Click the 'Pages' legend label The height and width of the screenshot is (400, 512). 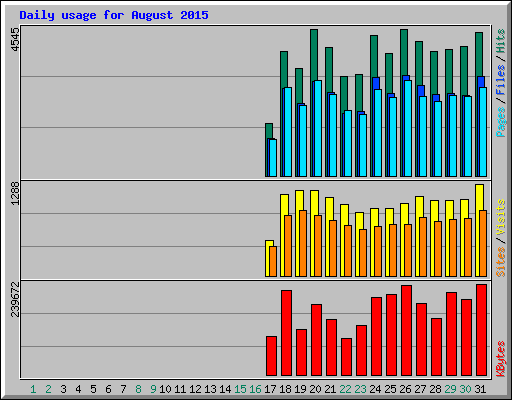pyautogui.click(x=501, y=122)
